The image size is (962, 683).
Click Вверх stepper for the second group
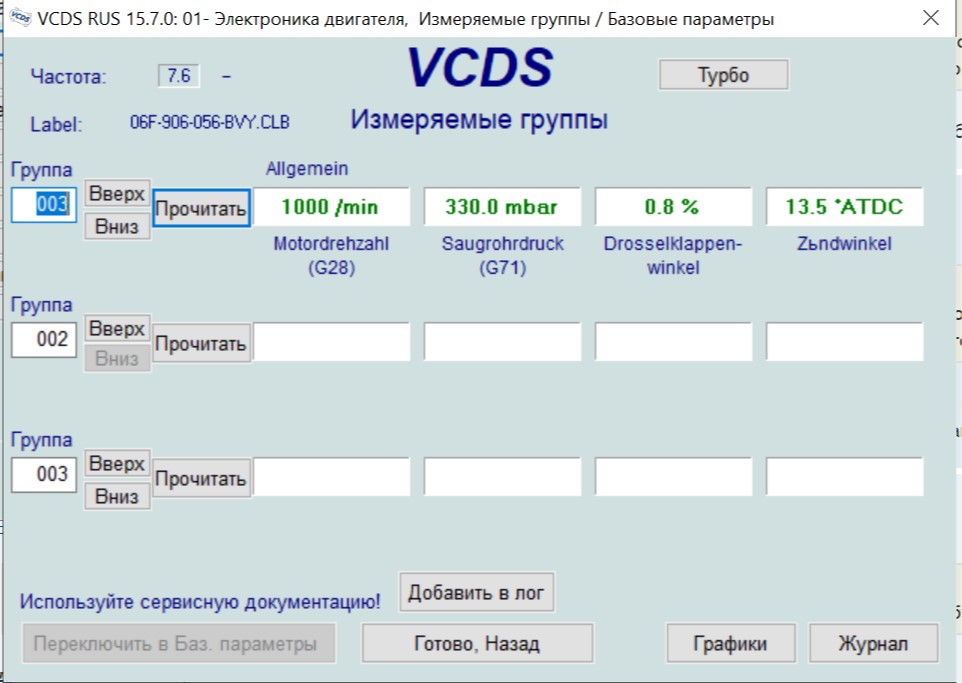117,328
